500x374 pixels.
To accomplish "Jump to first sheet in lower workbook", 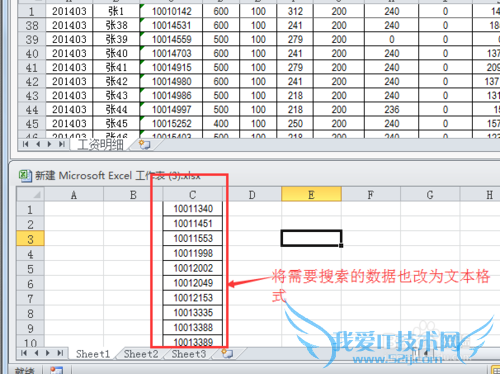I will [24, 353].
